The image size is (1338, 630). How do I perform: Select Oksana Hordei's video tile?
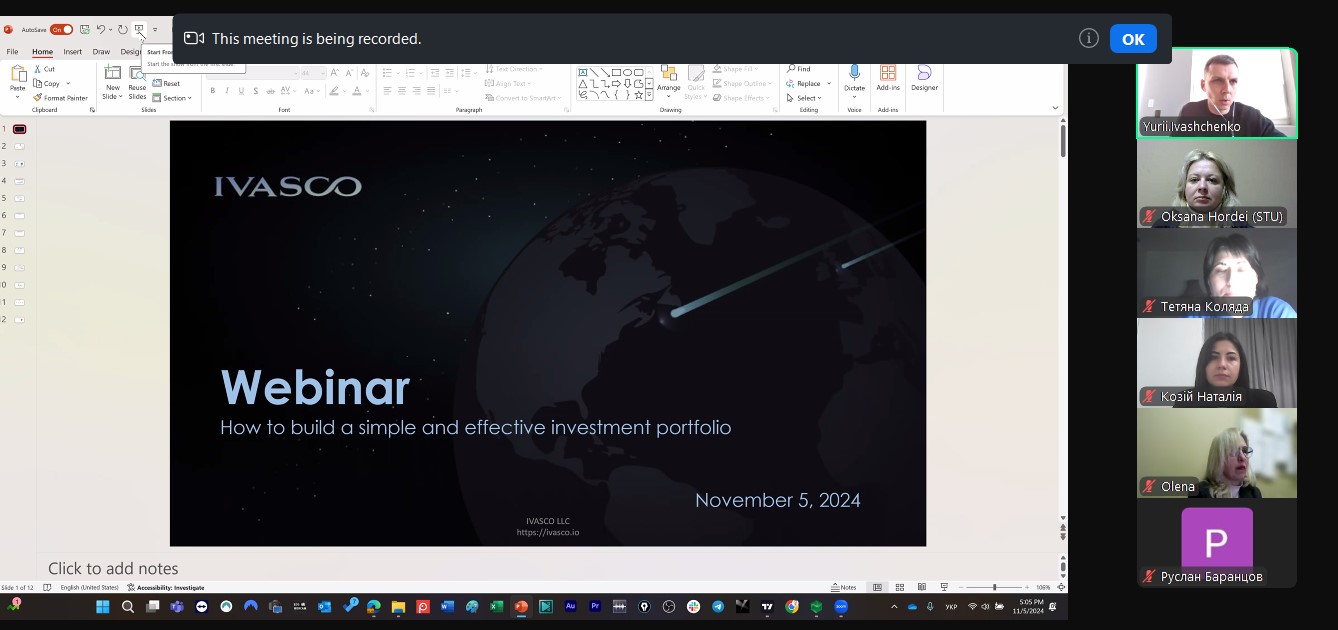pos(1216,183)
